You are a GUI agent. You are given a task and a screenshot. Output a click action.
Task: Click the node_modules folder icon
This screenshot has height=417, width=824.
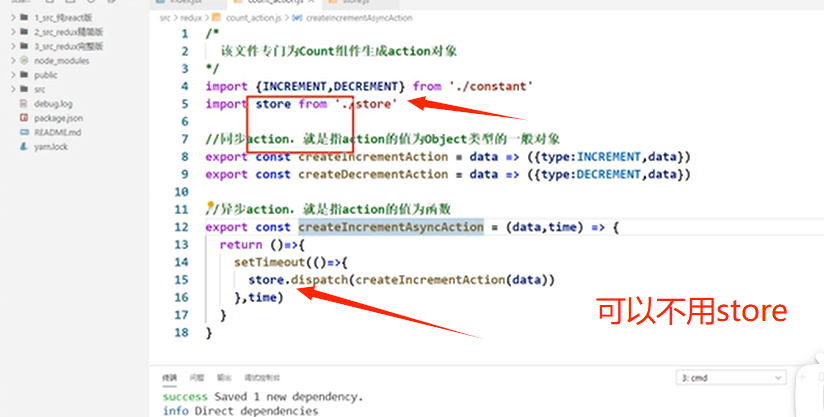point(24,60)
